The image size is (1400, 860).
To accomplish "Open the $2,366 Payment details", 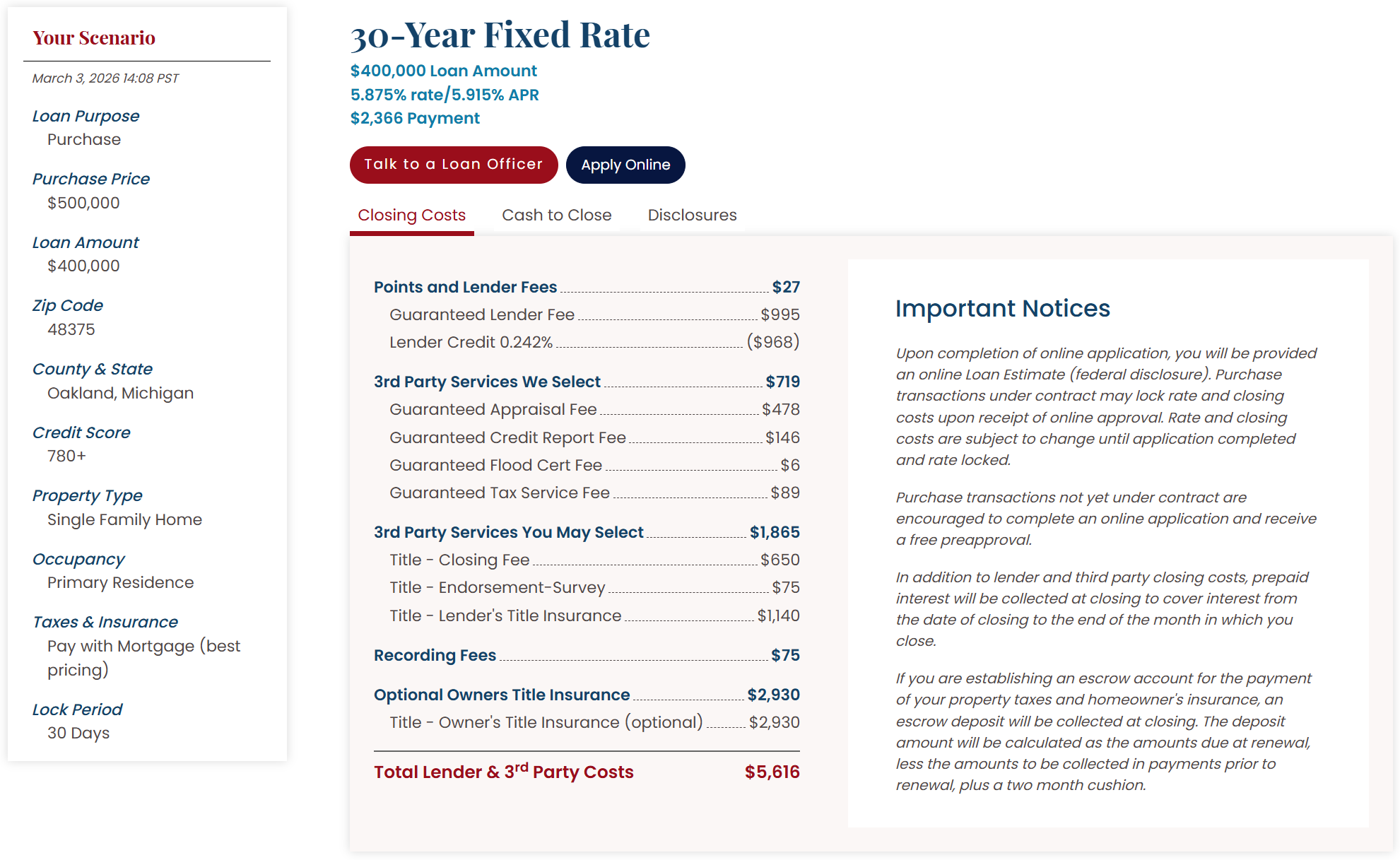I will click(414, 118).
